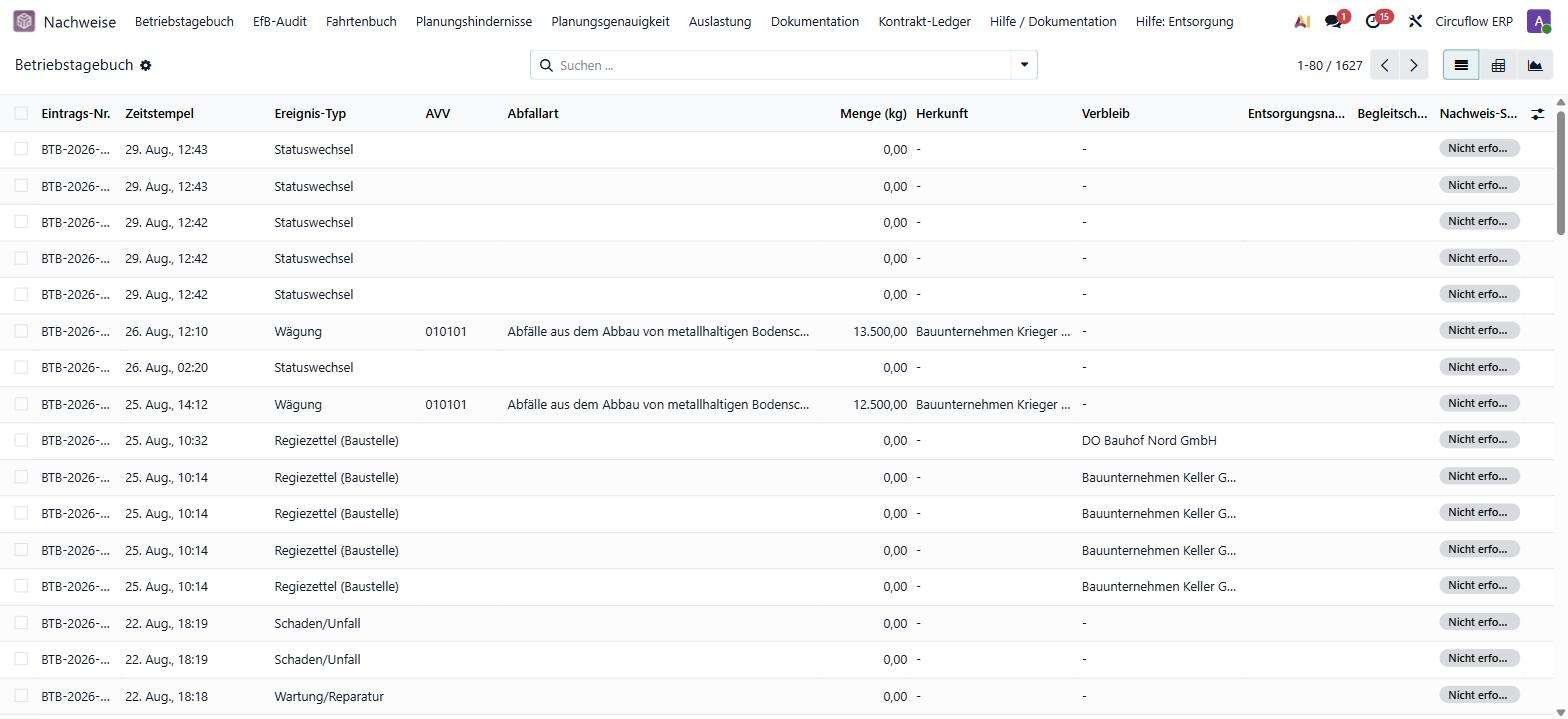Image resolution: width=1568 pixels, height=719 pixels.
Task: Go to next page of records
Action: 1413,65
